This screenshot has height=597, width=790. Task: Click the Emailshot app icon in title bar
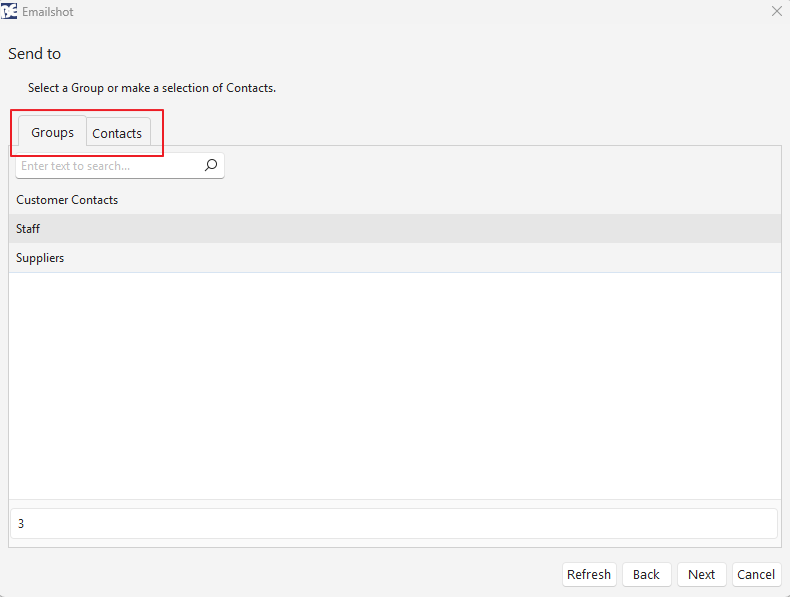click(x=9, y=11)
